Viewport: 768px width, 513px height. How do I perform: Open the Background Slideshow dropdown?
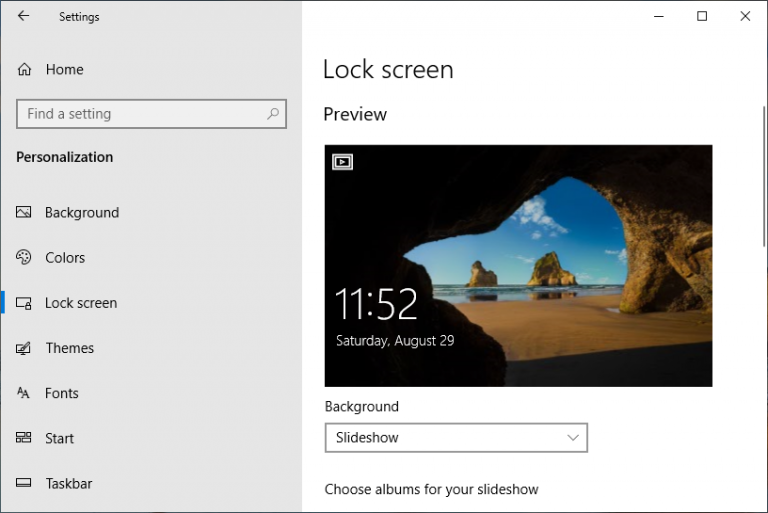[x=456, y=438]
